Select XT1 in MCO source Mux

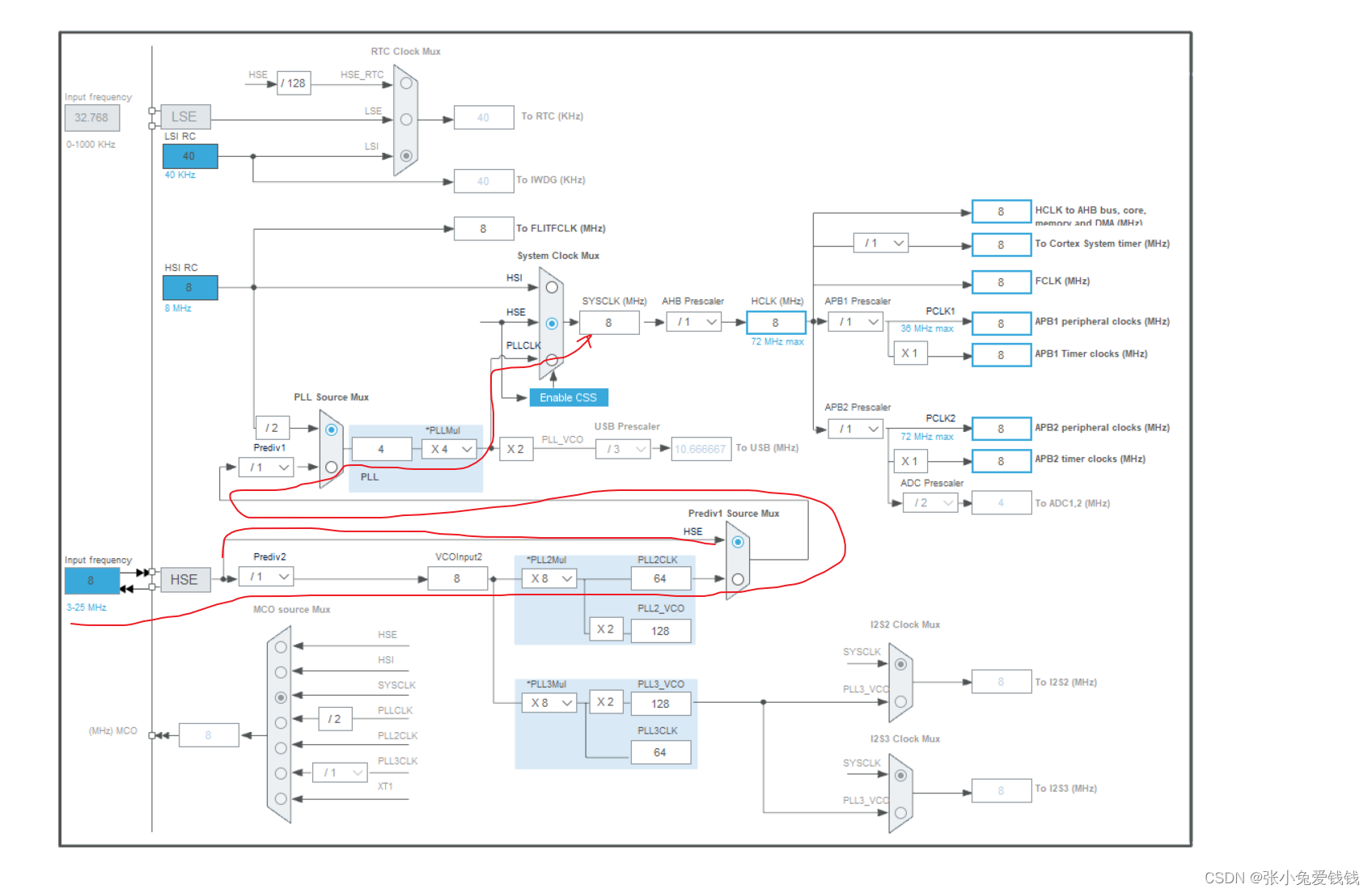point(281,798)
